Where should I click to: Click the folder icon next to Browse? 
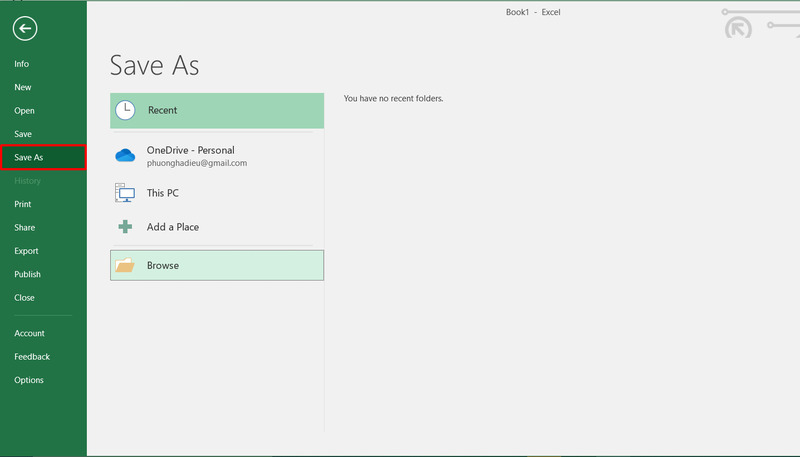point(125,265)
